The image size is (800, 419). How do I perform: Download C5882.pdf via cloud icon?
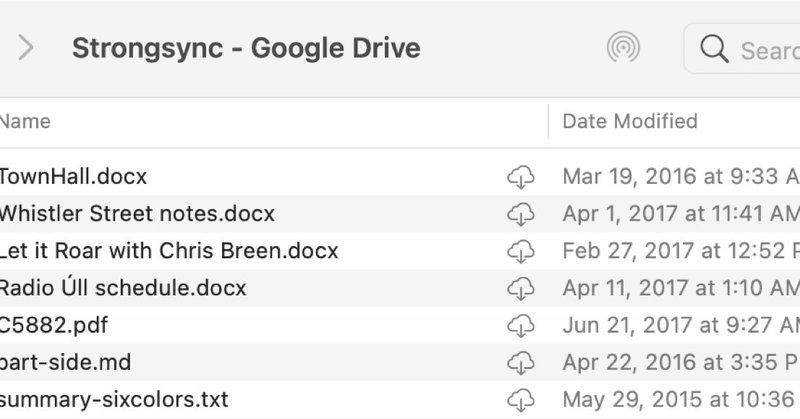click(521, 326)
